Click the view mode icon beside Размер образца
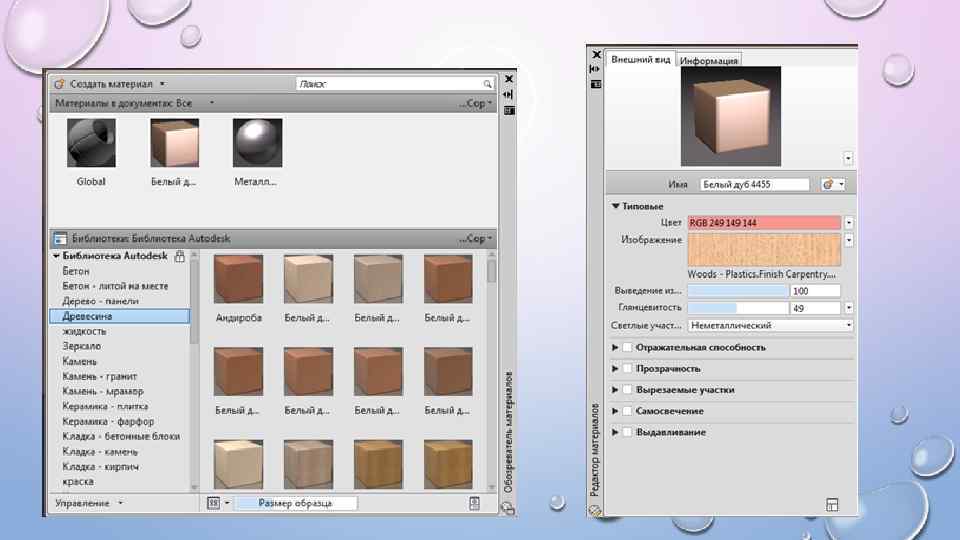 pyautogui.click(x=213, y=503)
